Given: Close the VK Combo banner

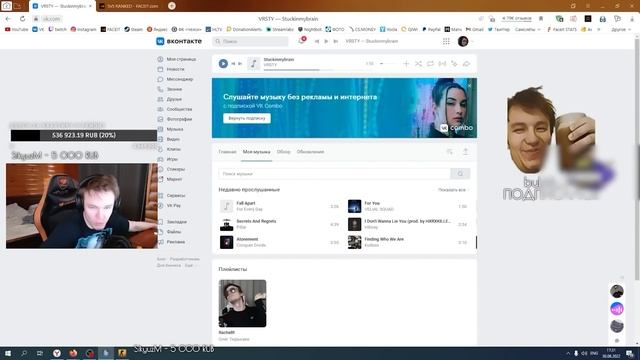Looking at the screenshot, I should [469, 85].
